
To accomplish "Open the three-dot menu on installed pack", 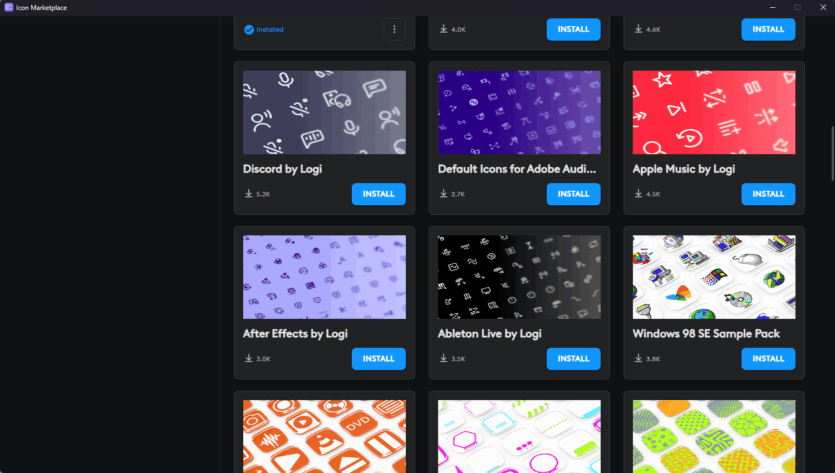I will pyautogui.click(x=394, y=29).
